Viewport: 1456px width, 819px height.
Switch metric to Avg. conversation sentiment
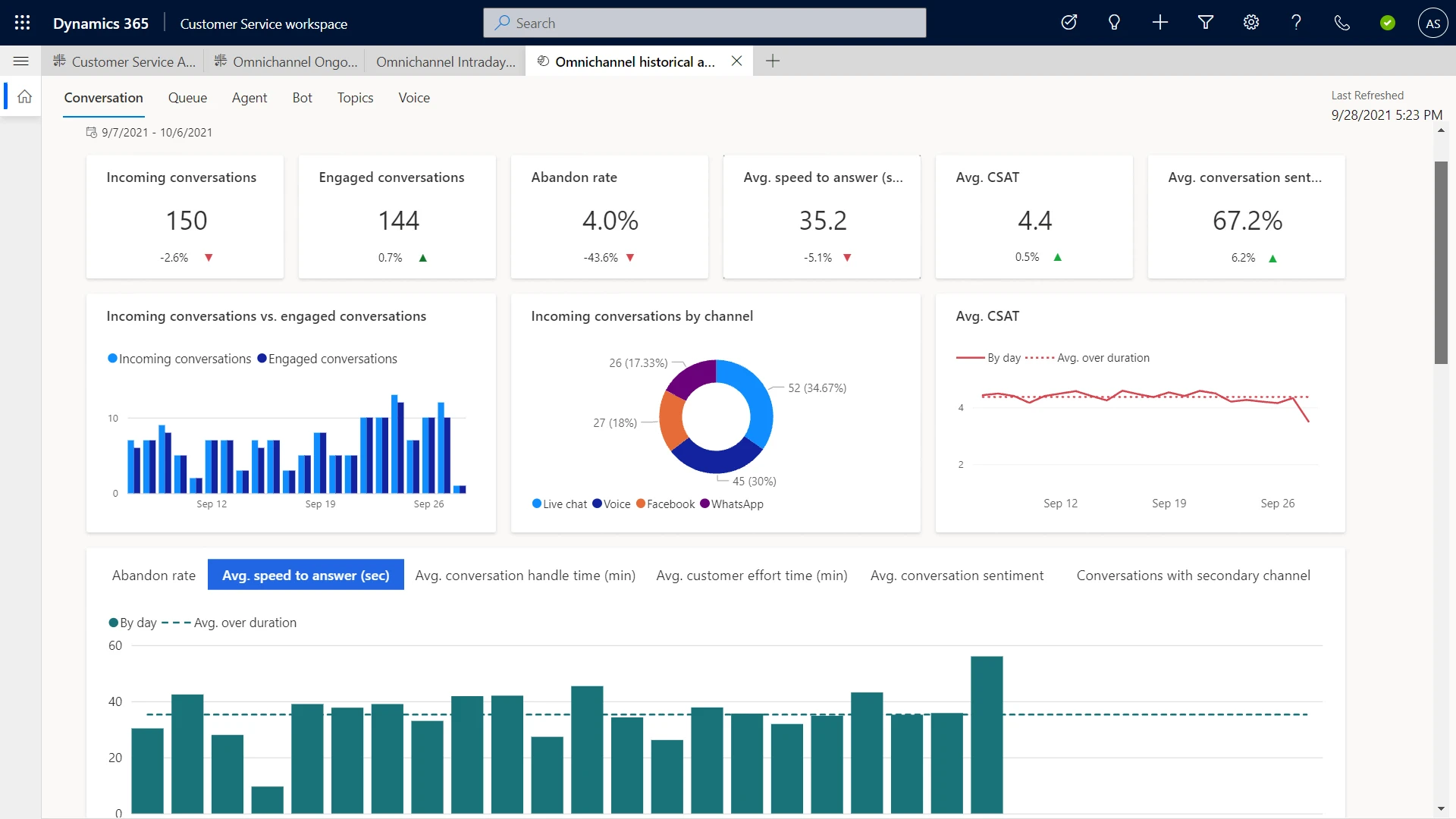[x=956, y=575]
